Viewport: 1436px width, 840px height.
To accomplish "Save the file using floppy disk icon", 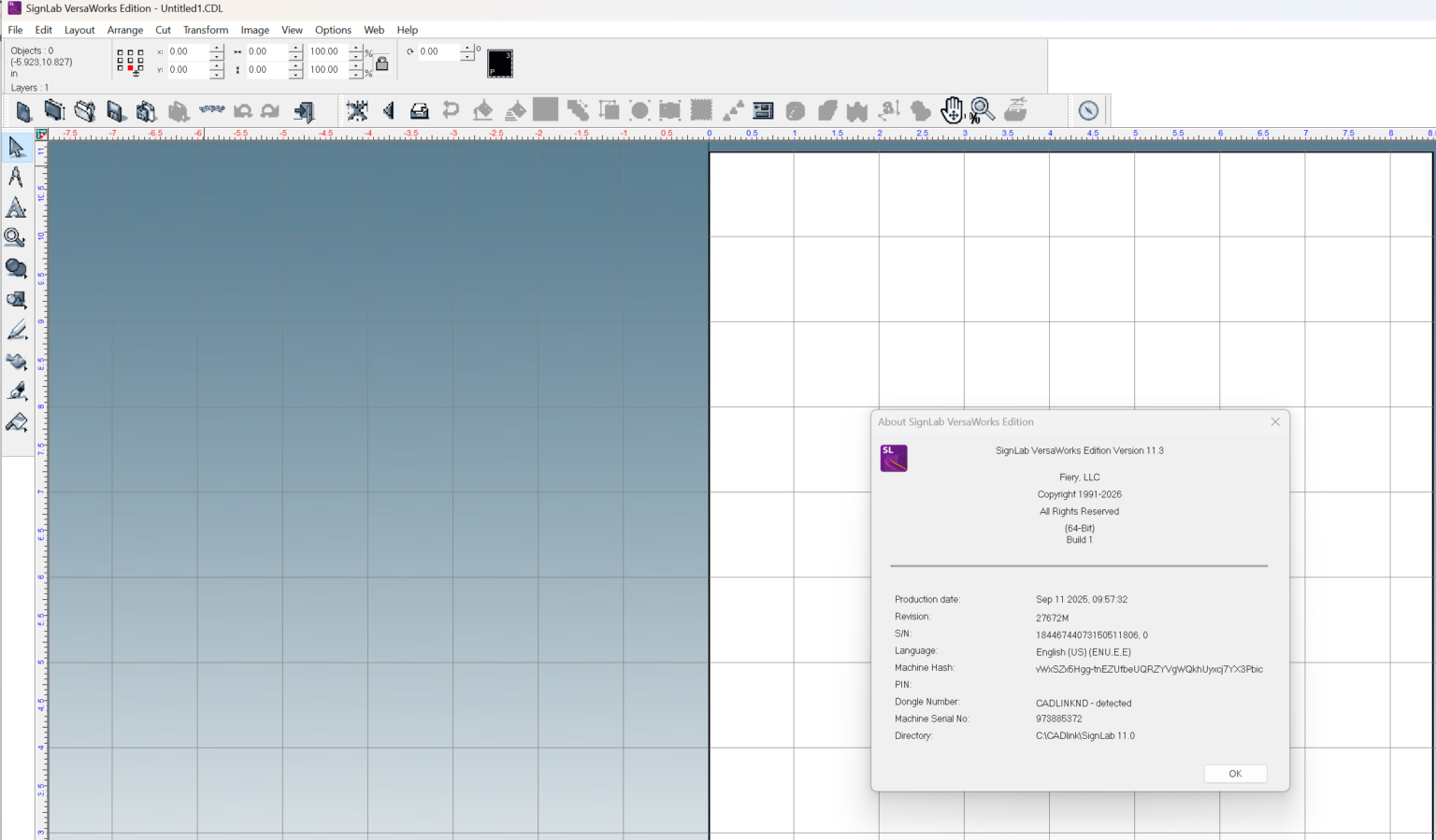I will (x=116, y=111).
